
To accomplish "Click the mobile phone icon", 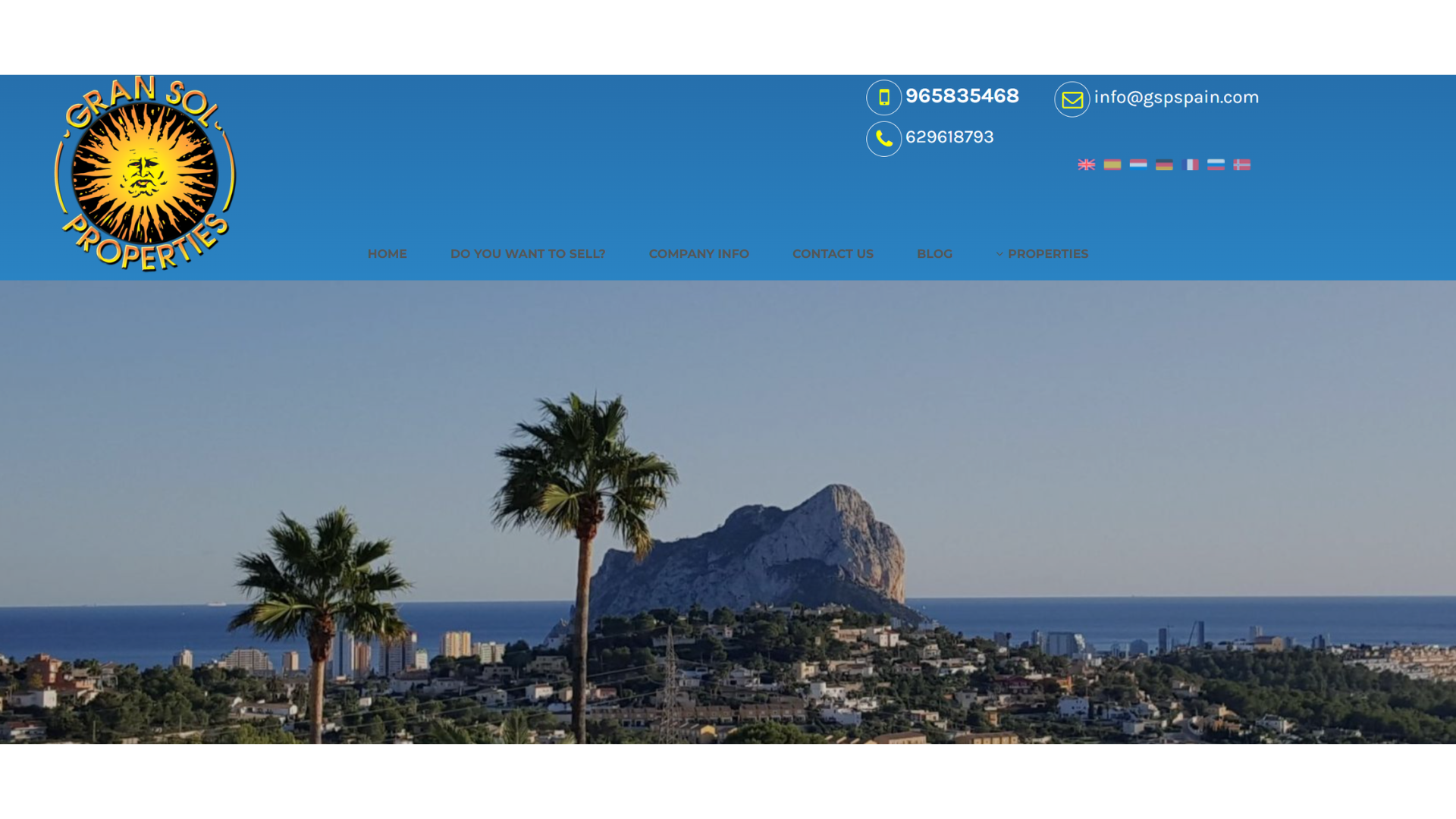I will [884, 98].
